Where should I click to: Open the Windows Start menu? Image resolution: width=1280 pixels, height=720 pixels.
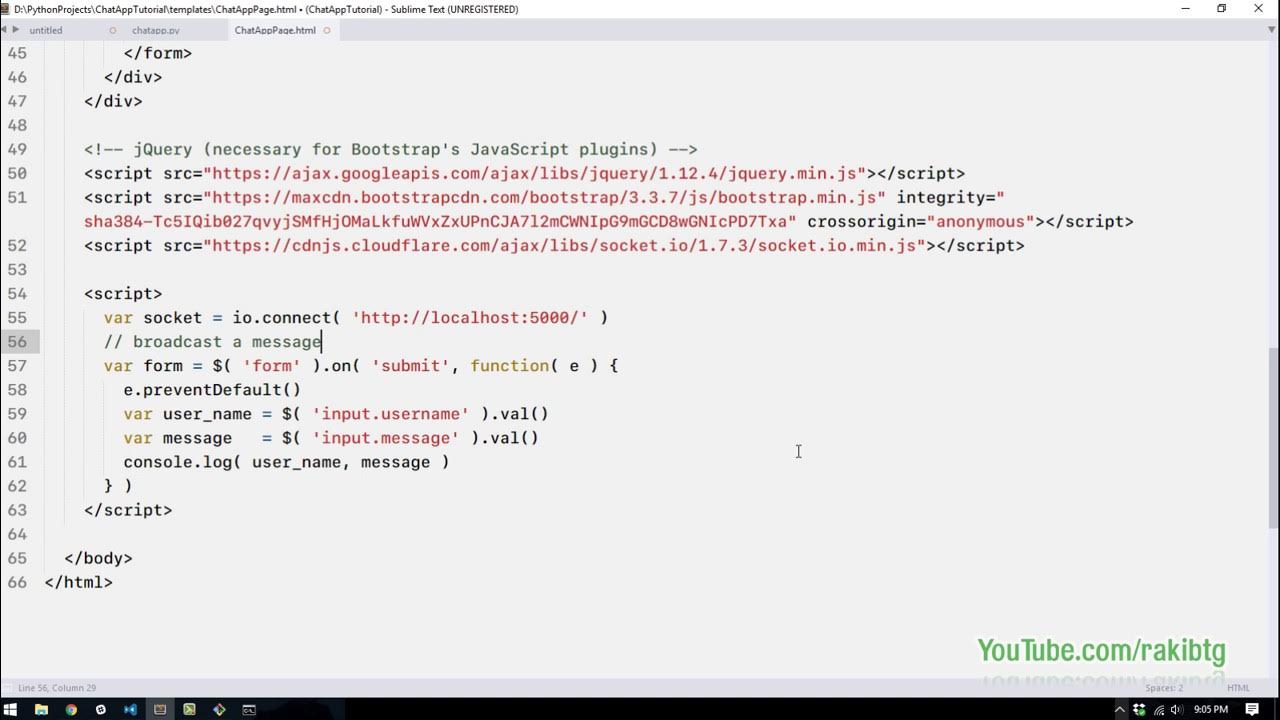[x=11, y=709]
